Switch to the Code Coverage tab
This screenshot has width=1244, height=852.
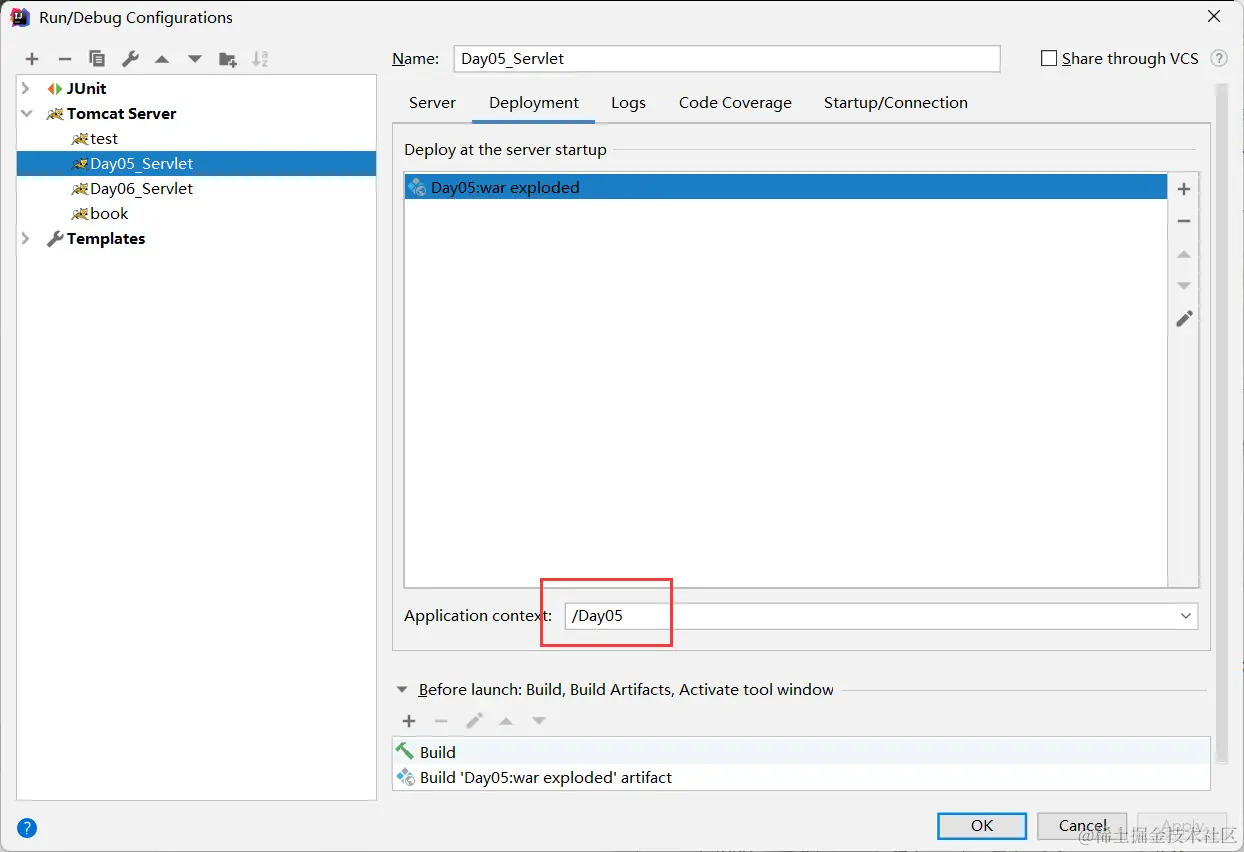(735, 103)
